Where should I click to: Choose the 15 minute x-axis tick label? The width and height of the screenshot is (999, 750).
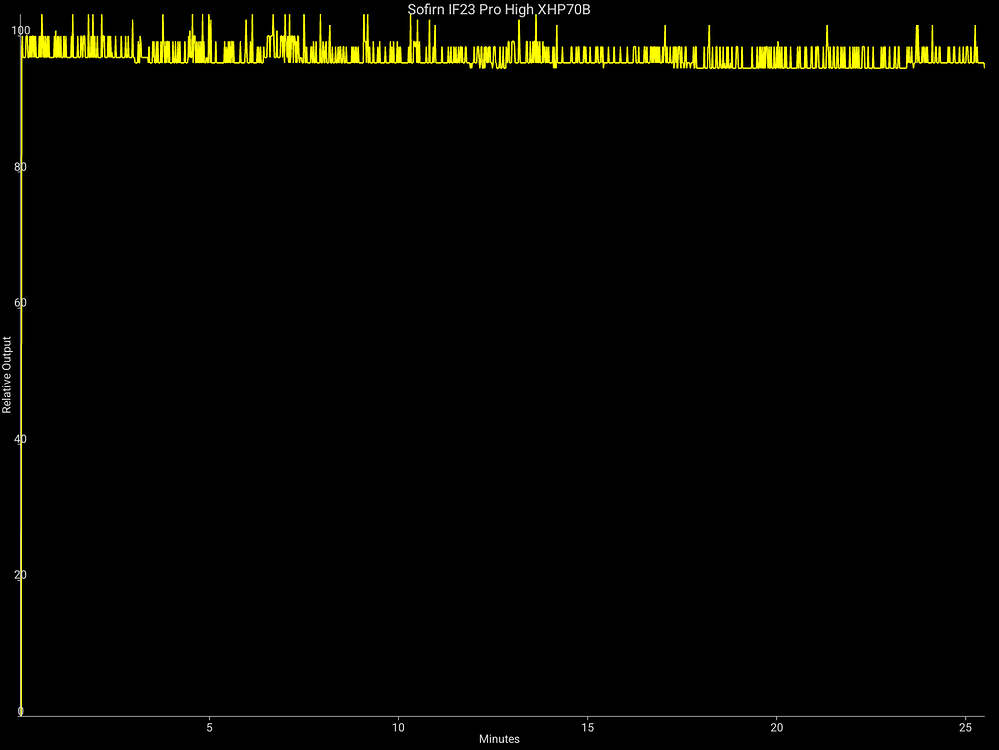[588, 726]
